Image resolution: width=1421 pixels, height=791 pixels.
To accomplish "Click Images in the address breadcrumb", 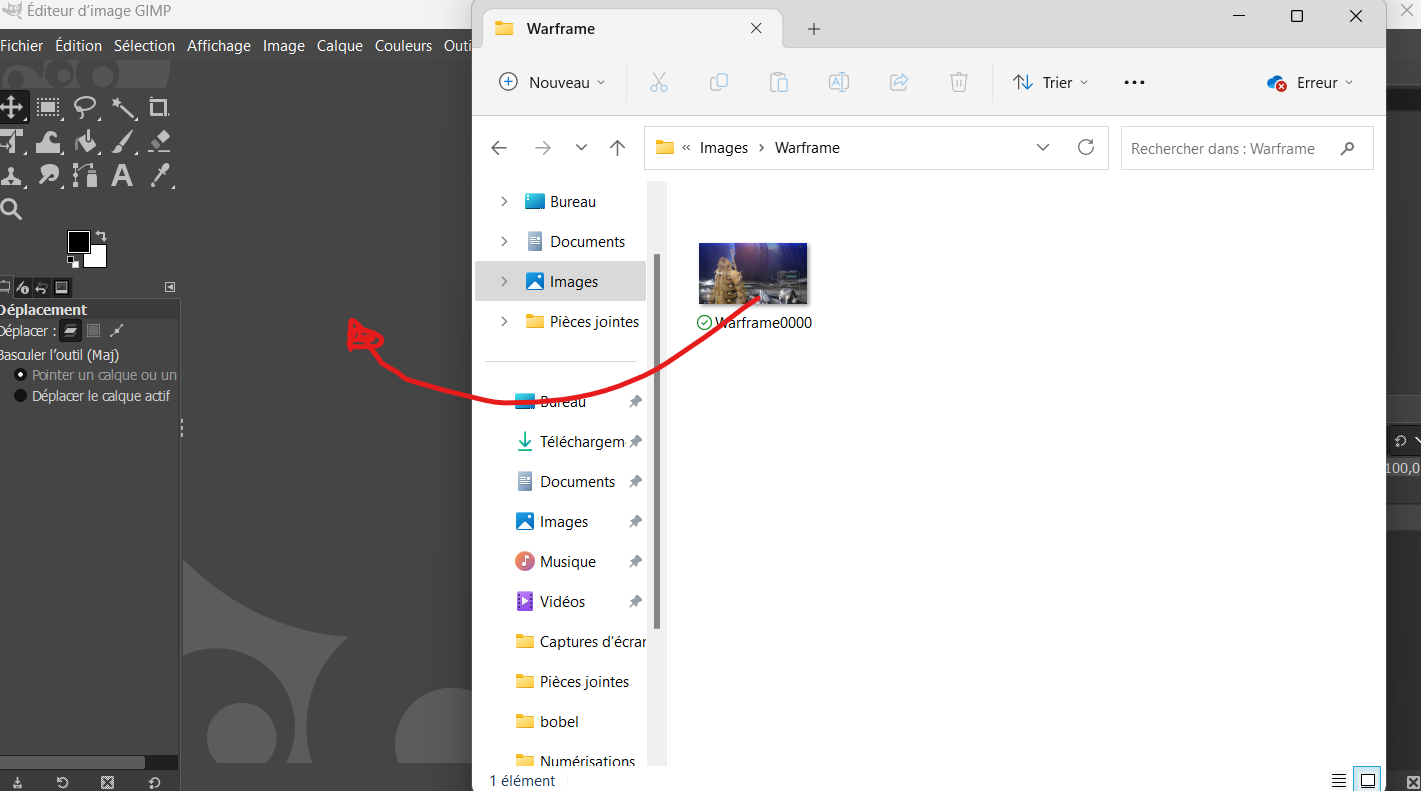I will click(724, 148).
